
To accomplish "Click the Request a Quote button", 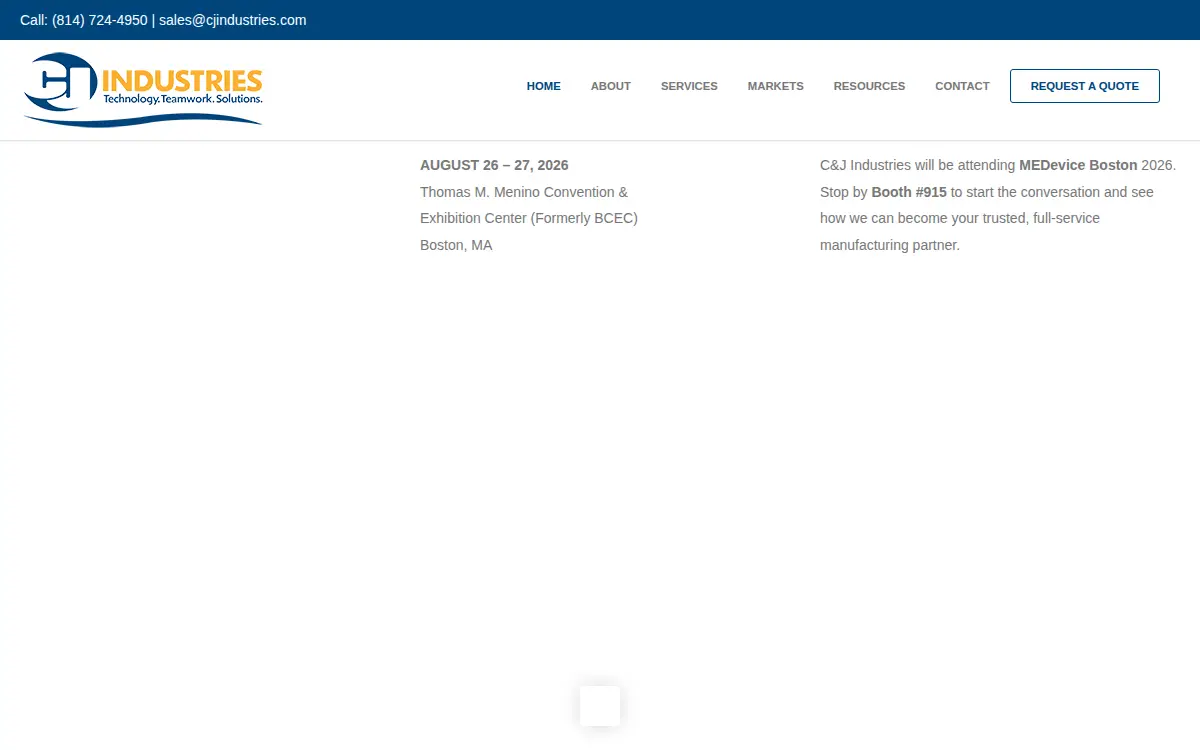I will pos(1085,86).
